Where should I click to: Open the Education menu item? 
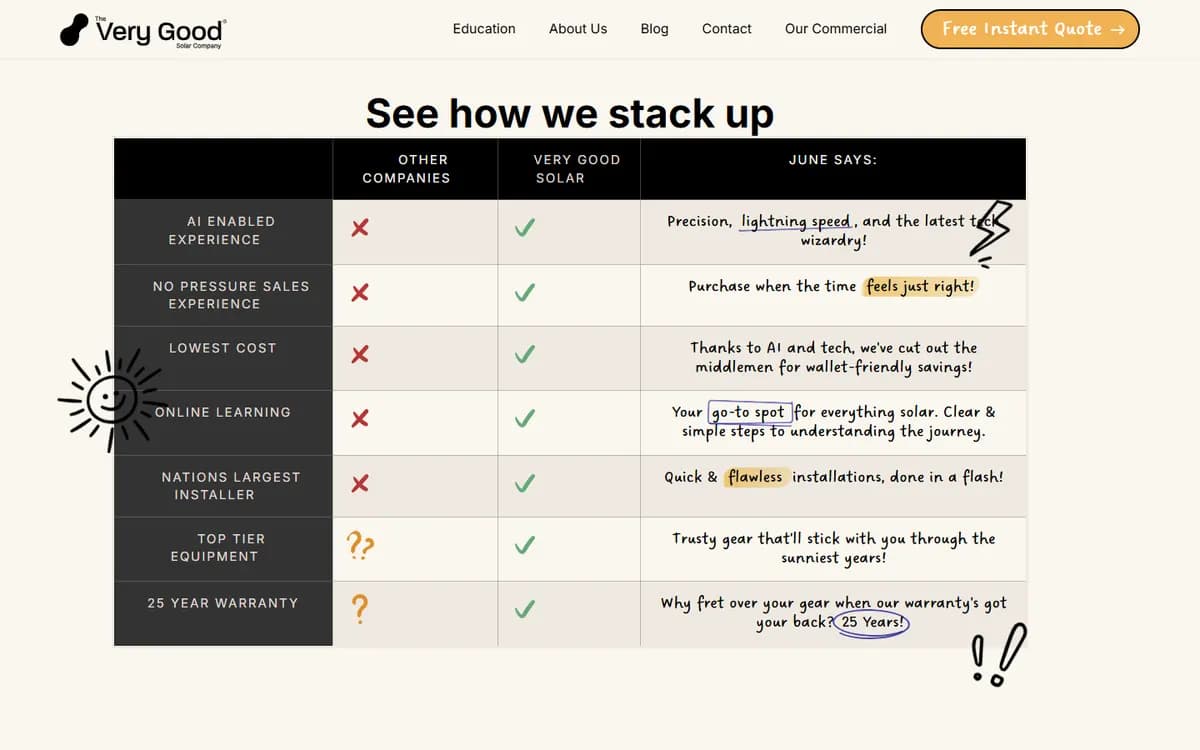coord(484,29)
